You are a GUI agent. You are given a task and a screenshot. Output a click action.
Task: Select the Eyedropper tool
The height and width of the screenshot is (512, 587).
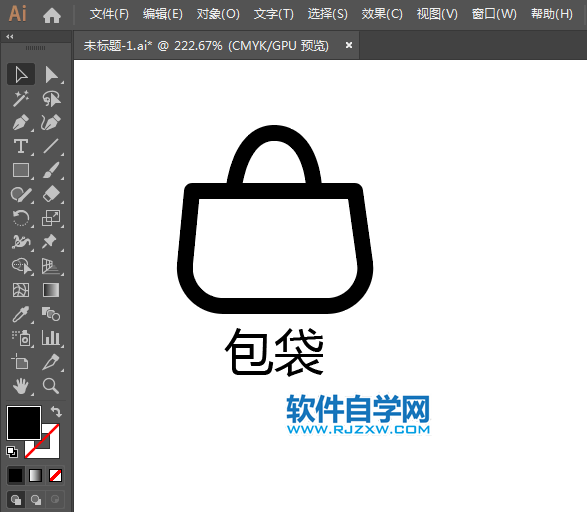click(x=21, y=314)
